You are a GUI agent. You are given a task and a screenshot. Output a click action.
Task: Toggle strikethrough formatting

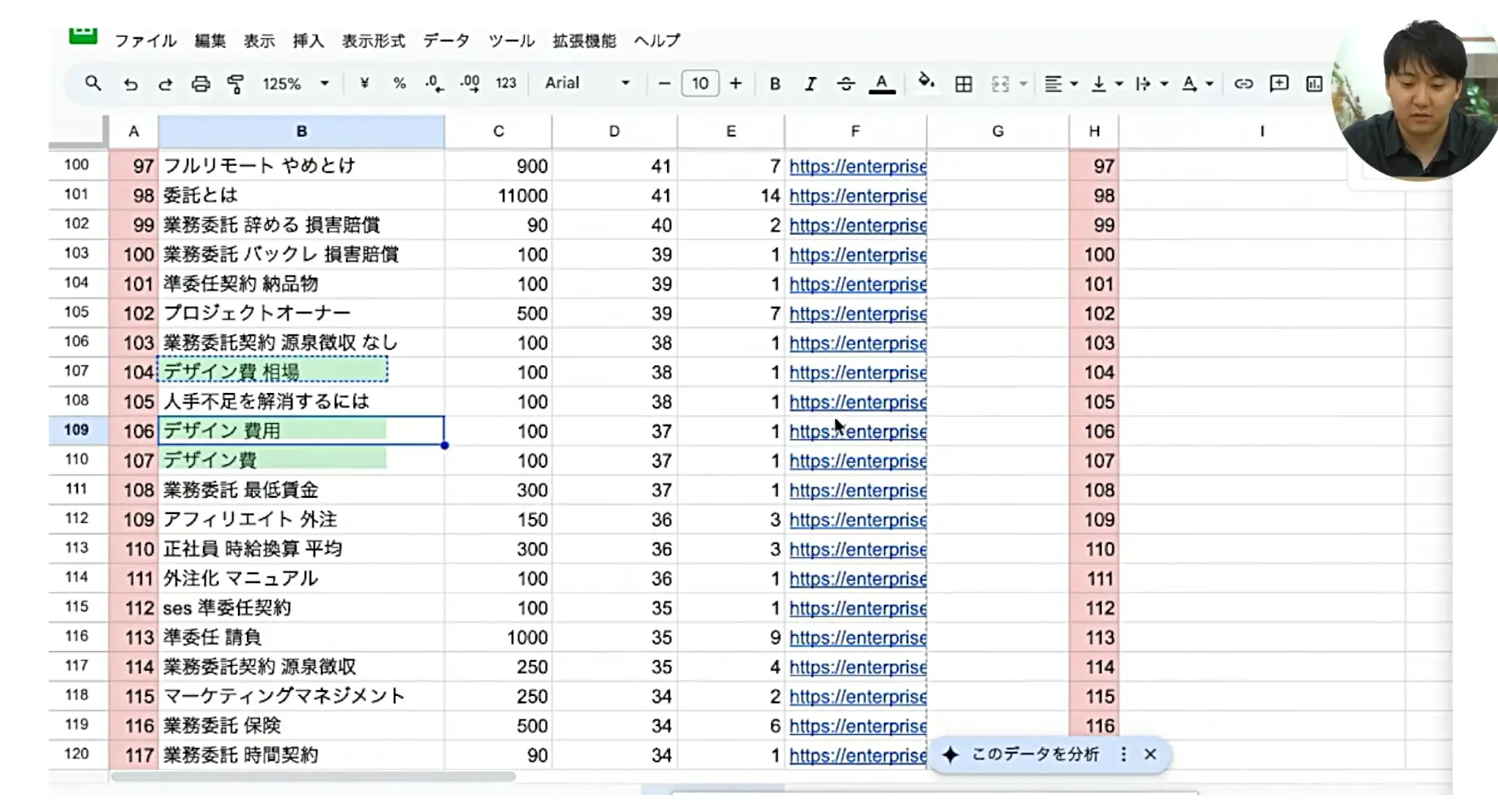846,84
